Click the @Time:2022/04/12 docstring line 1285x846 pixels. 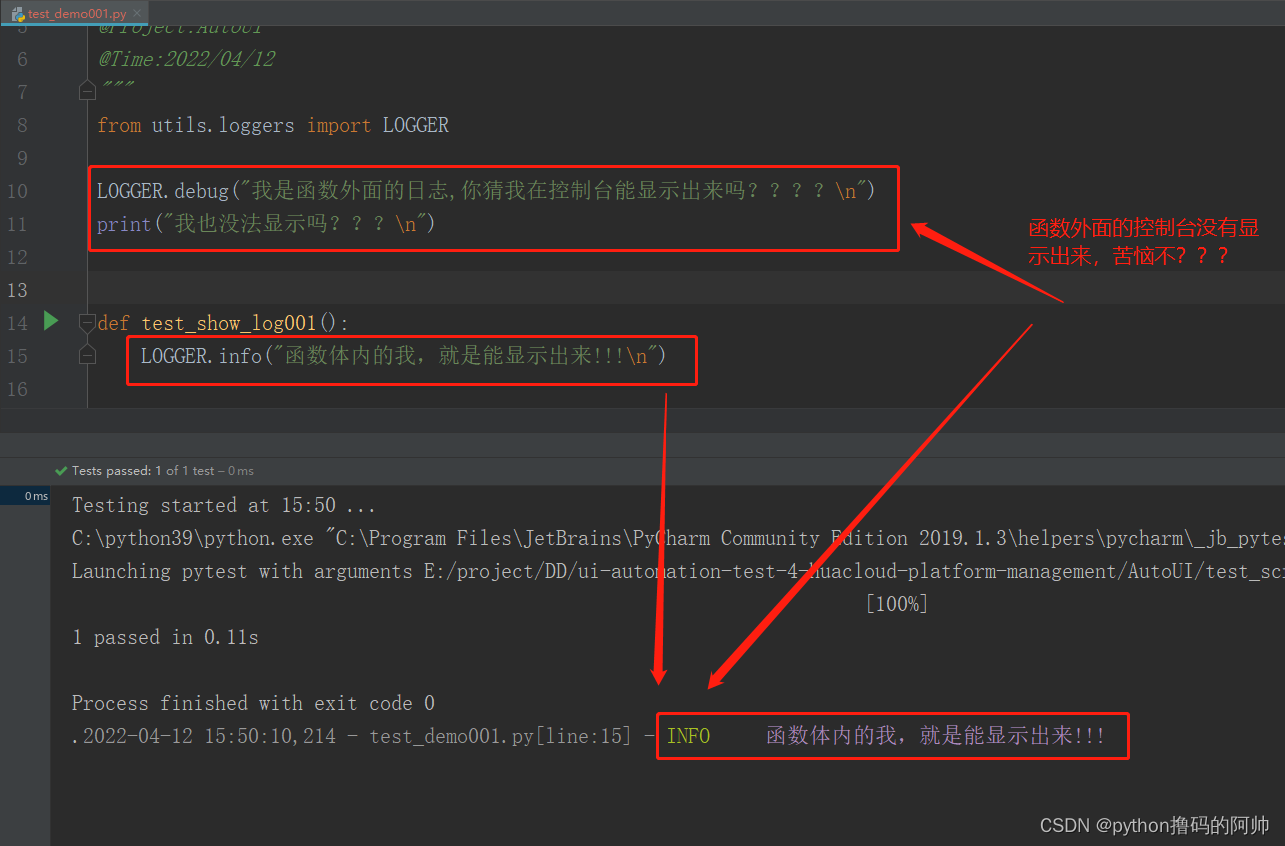(x=186, y=59)
